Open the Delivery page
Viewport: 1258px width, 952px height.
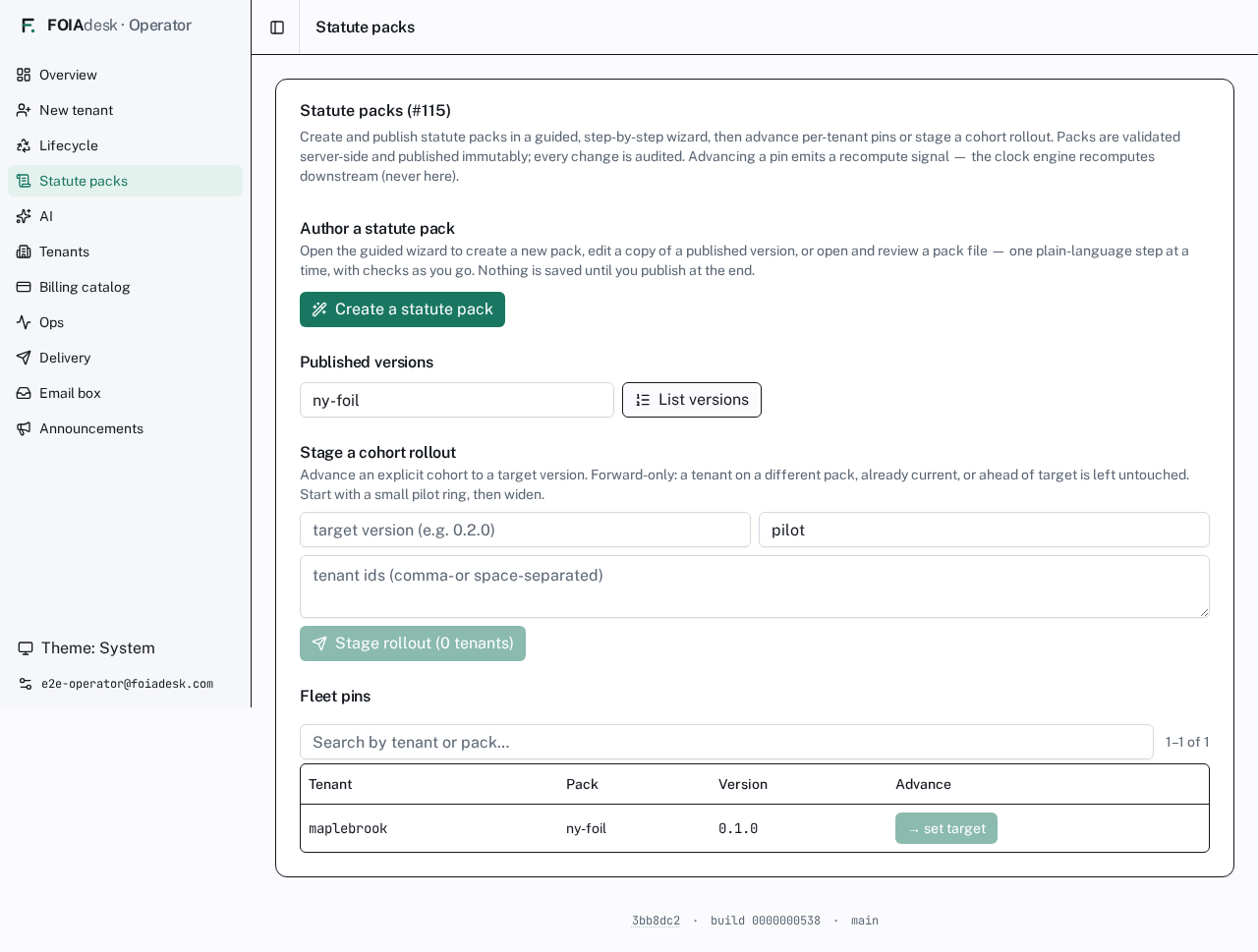pyautogui.click(x=125, y=358)
